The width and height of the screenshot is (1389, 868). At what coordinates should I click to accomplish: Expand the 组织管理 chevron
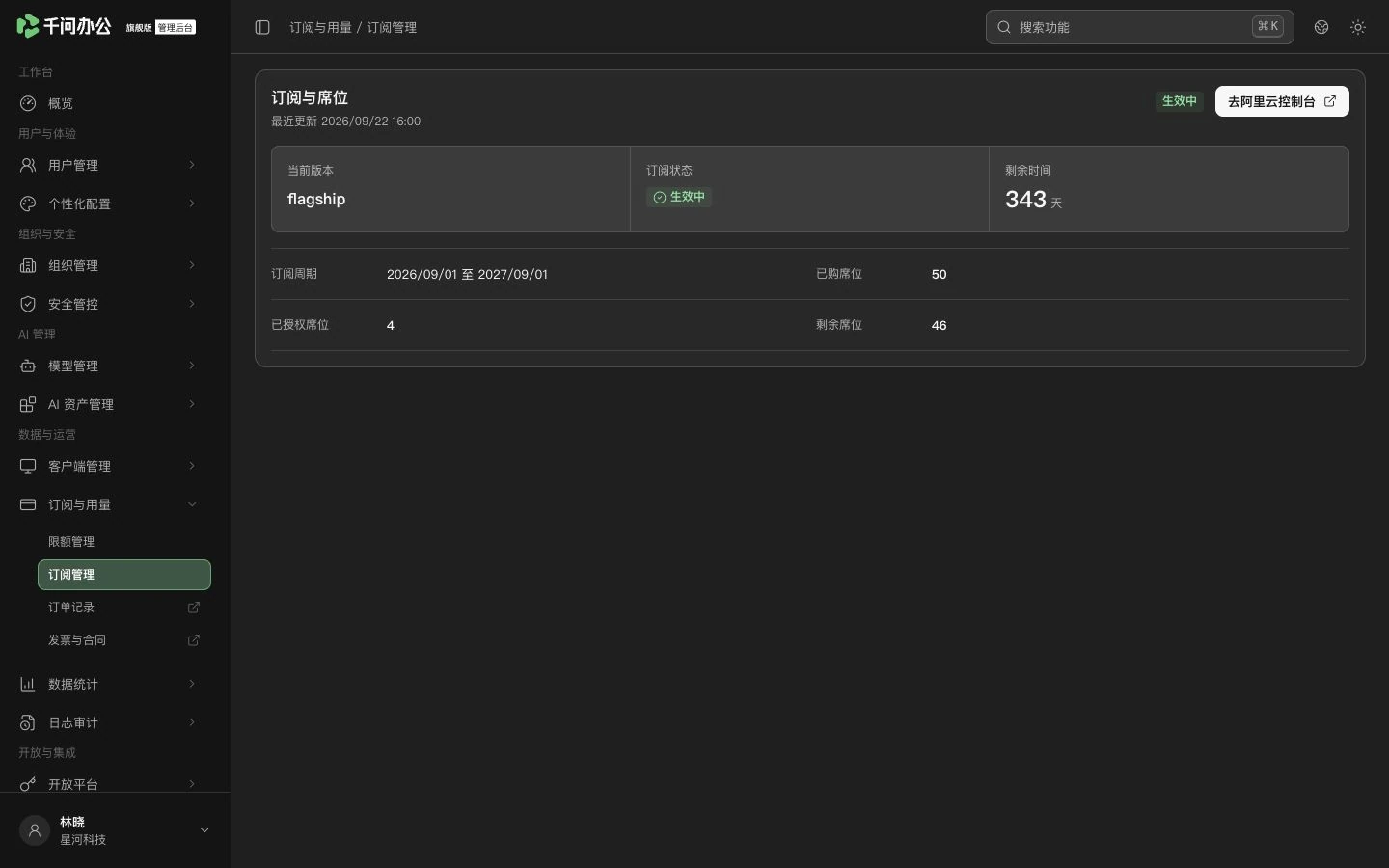[x=192, y=265]
